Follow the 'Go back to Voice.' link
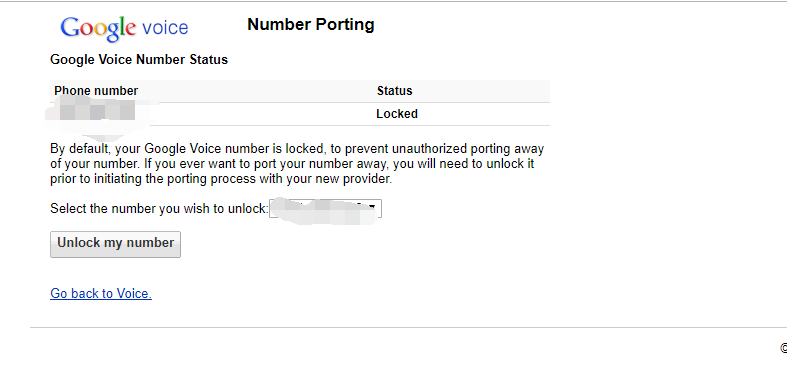The image size is (787, 382). (101, 294)
